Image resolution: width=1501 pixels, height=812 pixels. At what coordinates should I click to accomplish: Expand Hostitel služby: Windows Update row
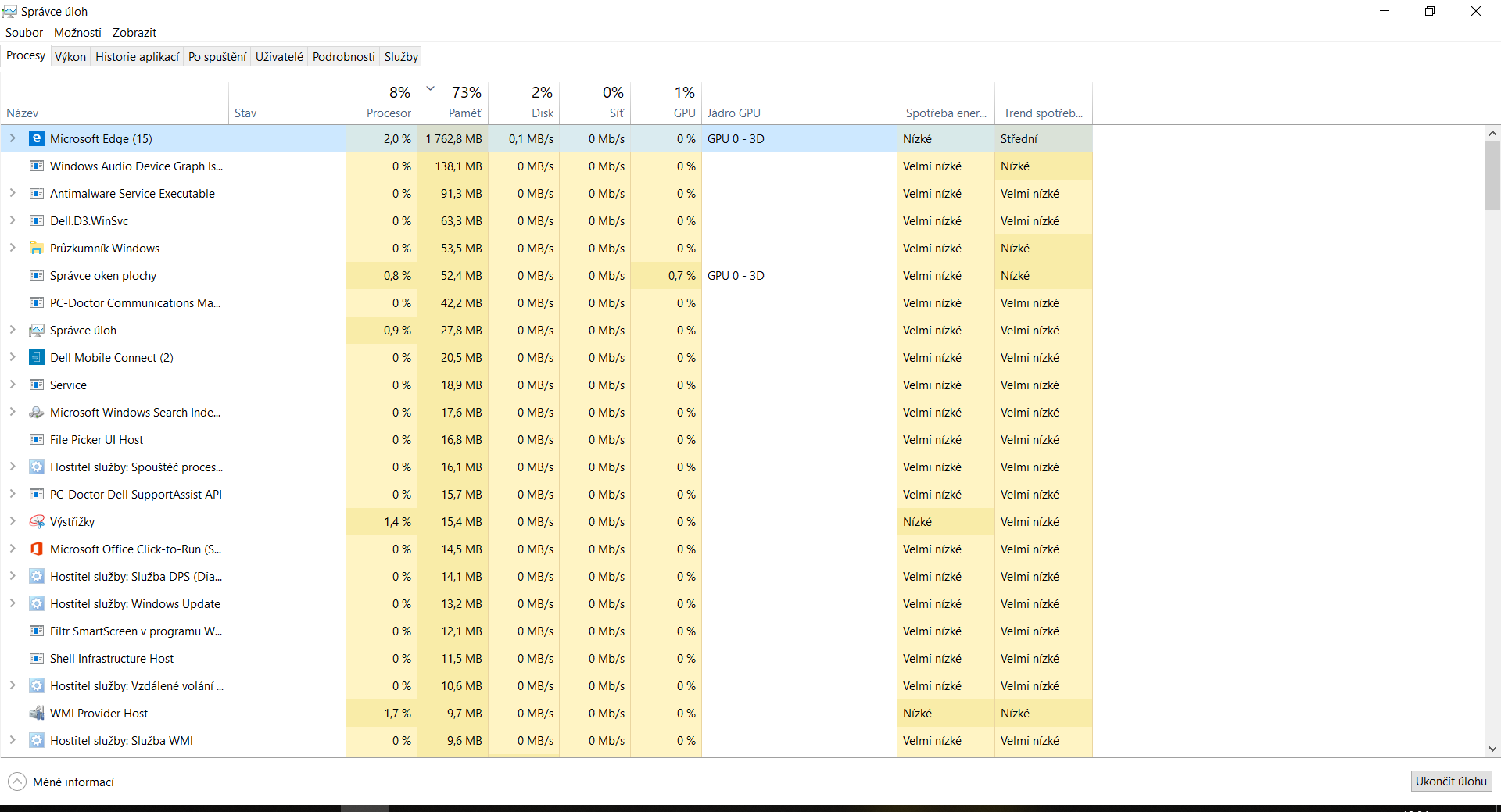coord(13,603)
